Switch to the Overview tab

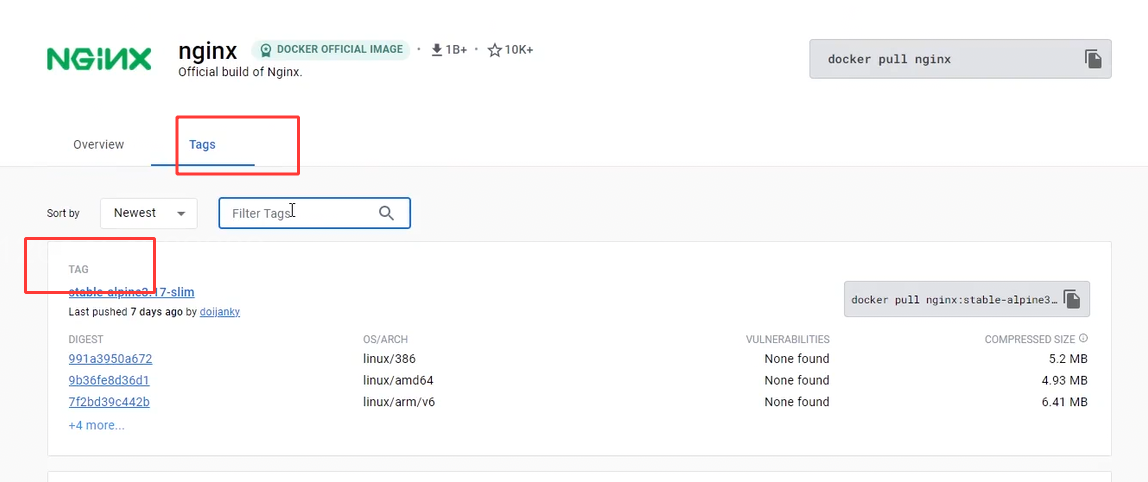(x=99, y=144)
